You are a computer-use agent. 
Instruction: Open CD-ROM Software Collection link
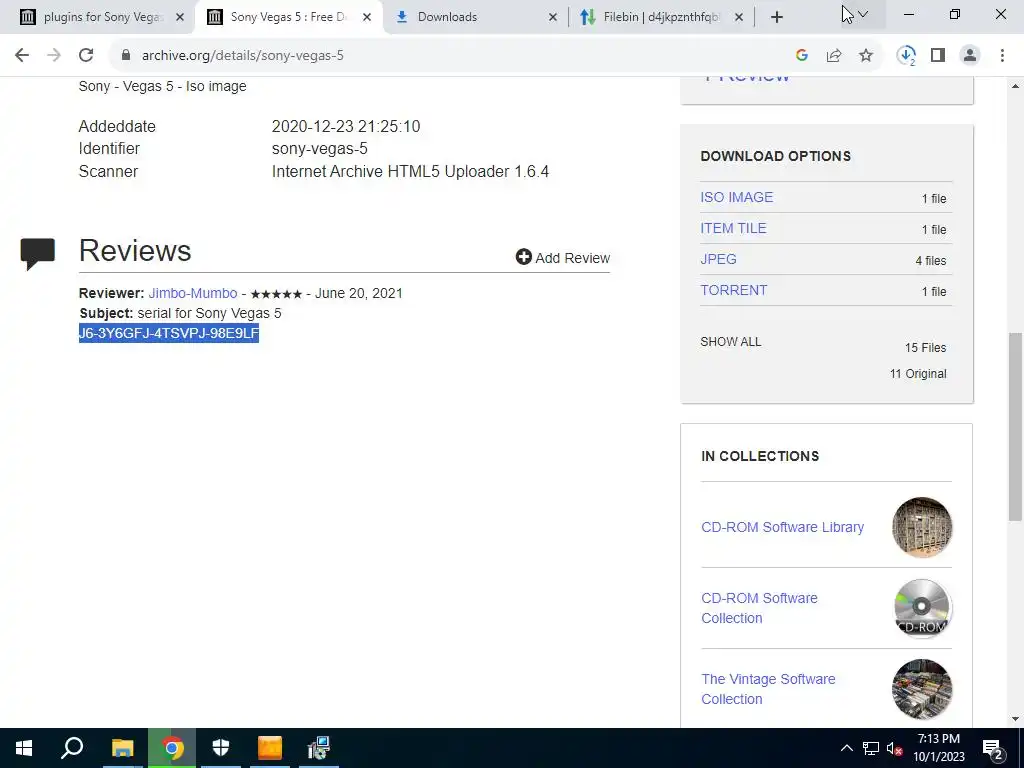(760, 608)
